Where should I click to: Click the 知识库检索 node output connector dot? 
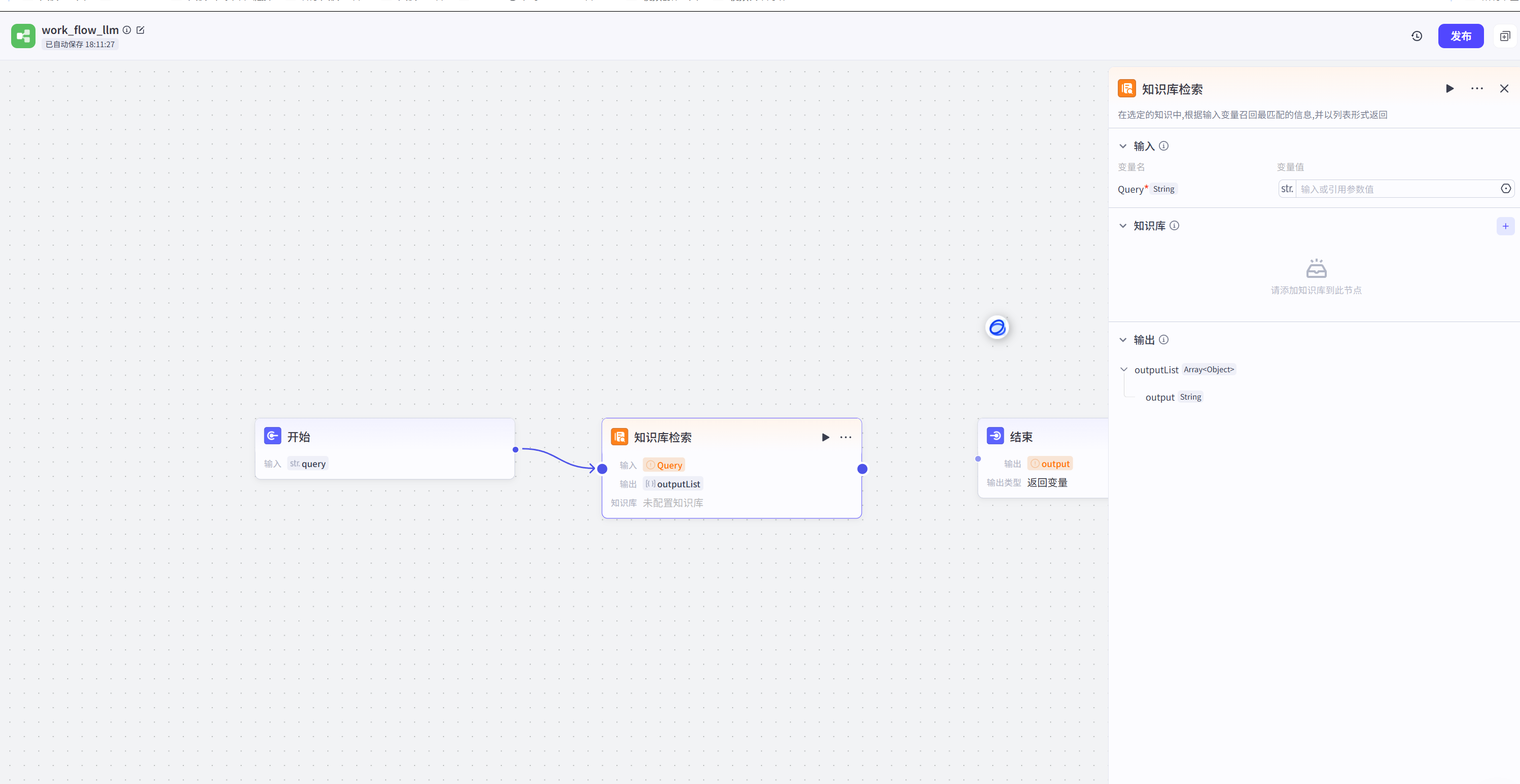click(x=862, y=469)
